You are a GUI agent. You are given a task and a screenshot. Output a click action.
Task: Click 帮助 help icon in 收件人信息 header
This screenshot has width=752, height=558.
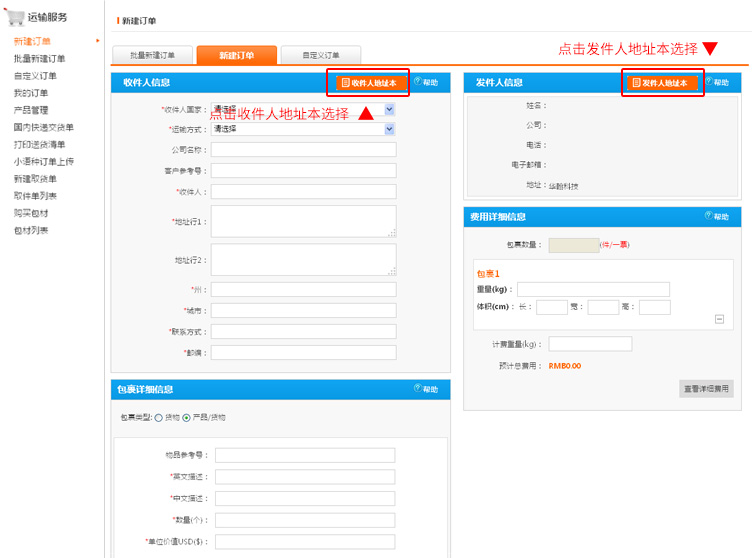(x=425, y=82)
